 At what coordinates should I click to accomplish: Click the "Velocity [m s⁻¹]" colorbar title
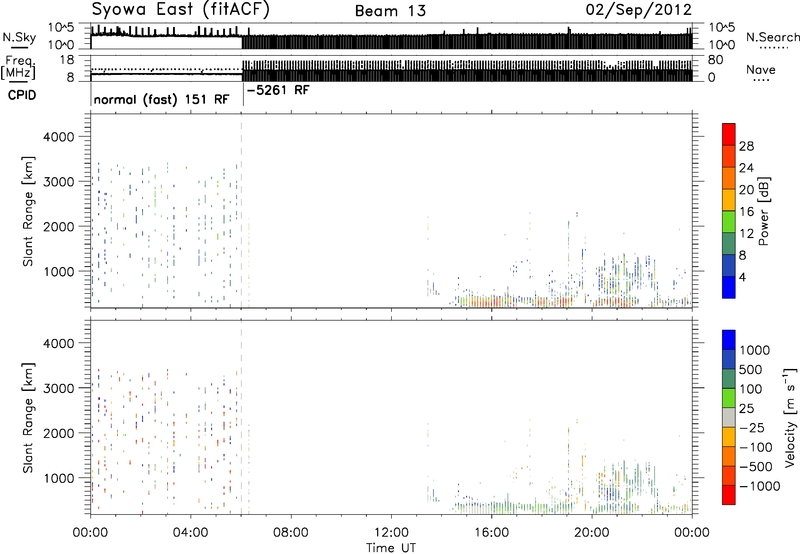[x=790, y=417]
